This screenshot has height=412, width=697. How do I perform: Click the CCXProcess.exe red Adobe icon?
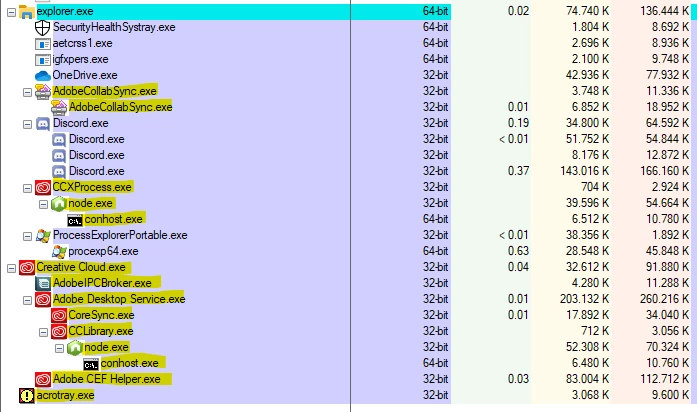43,188
